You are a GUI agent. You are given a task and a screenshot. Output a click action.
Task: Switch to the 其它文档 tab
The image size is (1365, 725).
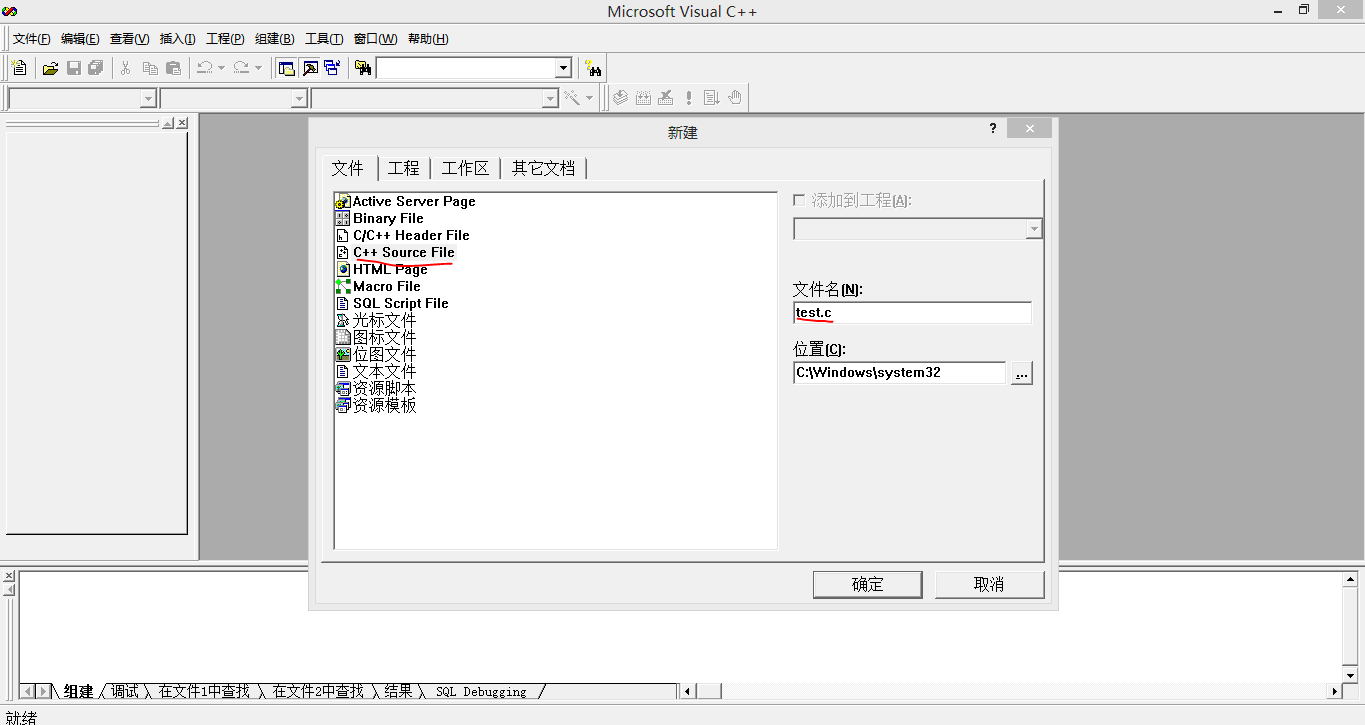pos(544,168)
